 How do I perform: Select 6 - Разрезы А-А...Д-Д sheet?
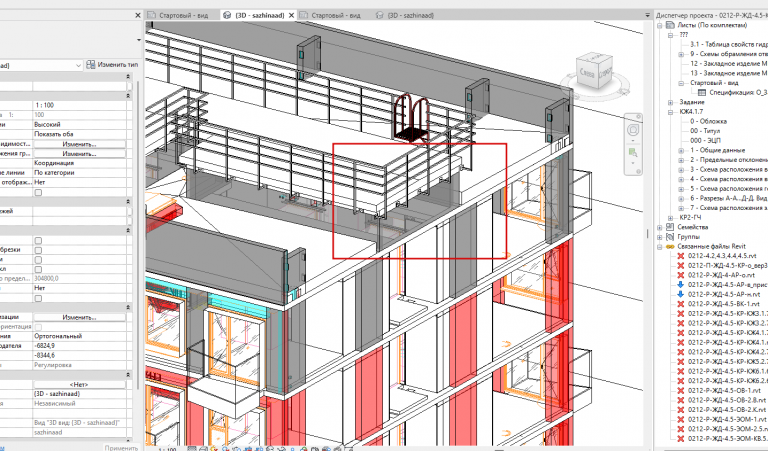click(728, 199)
